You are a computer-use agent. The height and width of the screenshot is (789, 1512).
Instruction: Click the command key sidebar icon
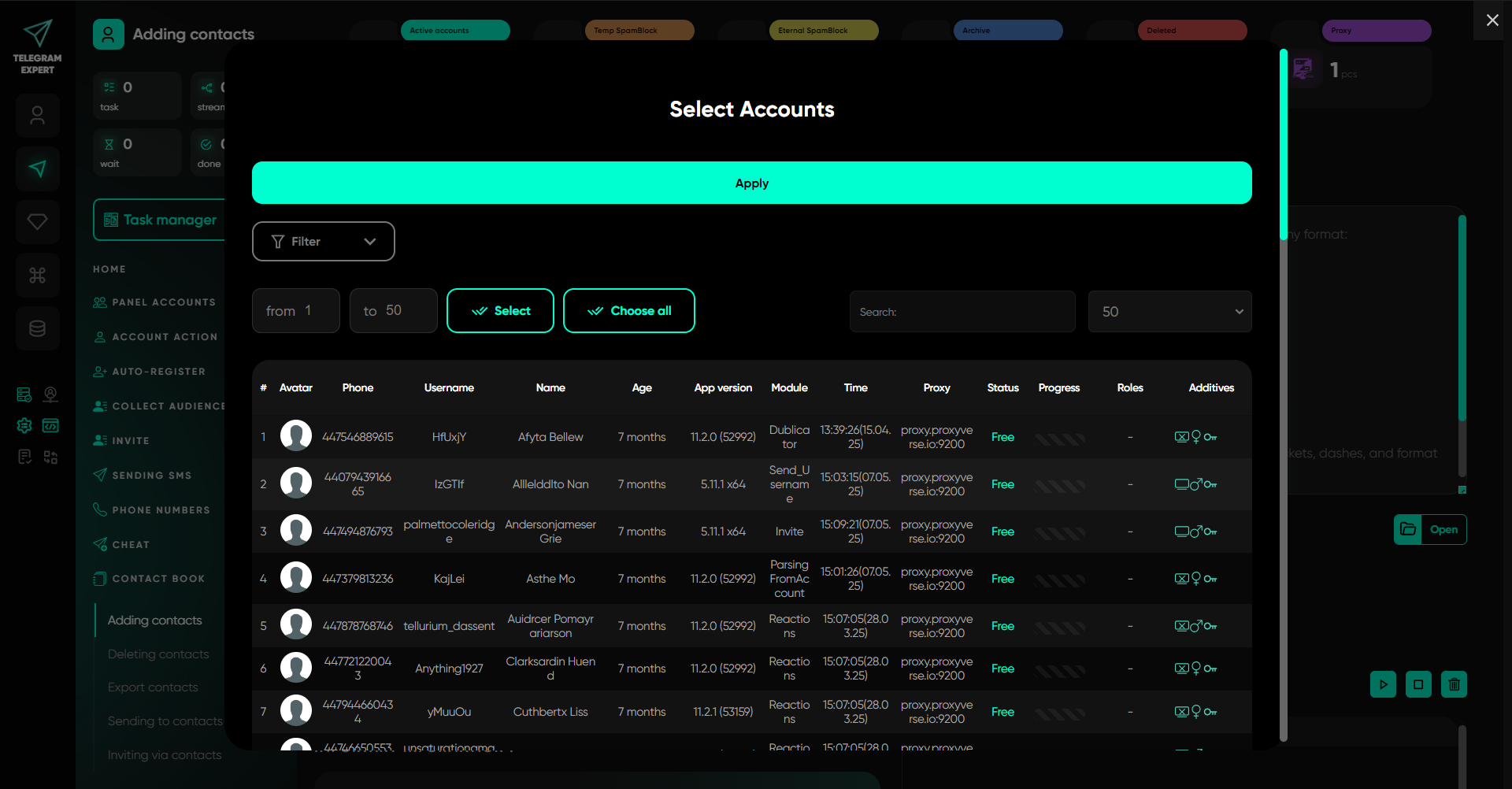tap(37, 276)
